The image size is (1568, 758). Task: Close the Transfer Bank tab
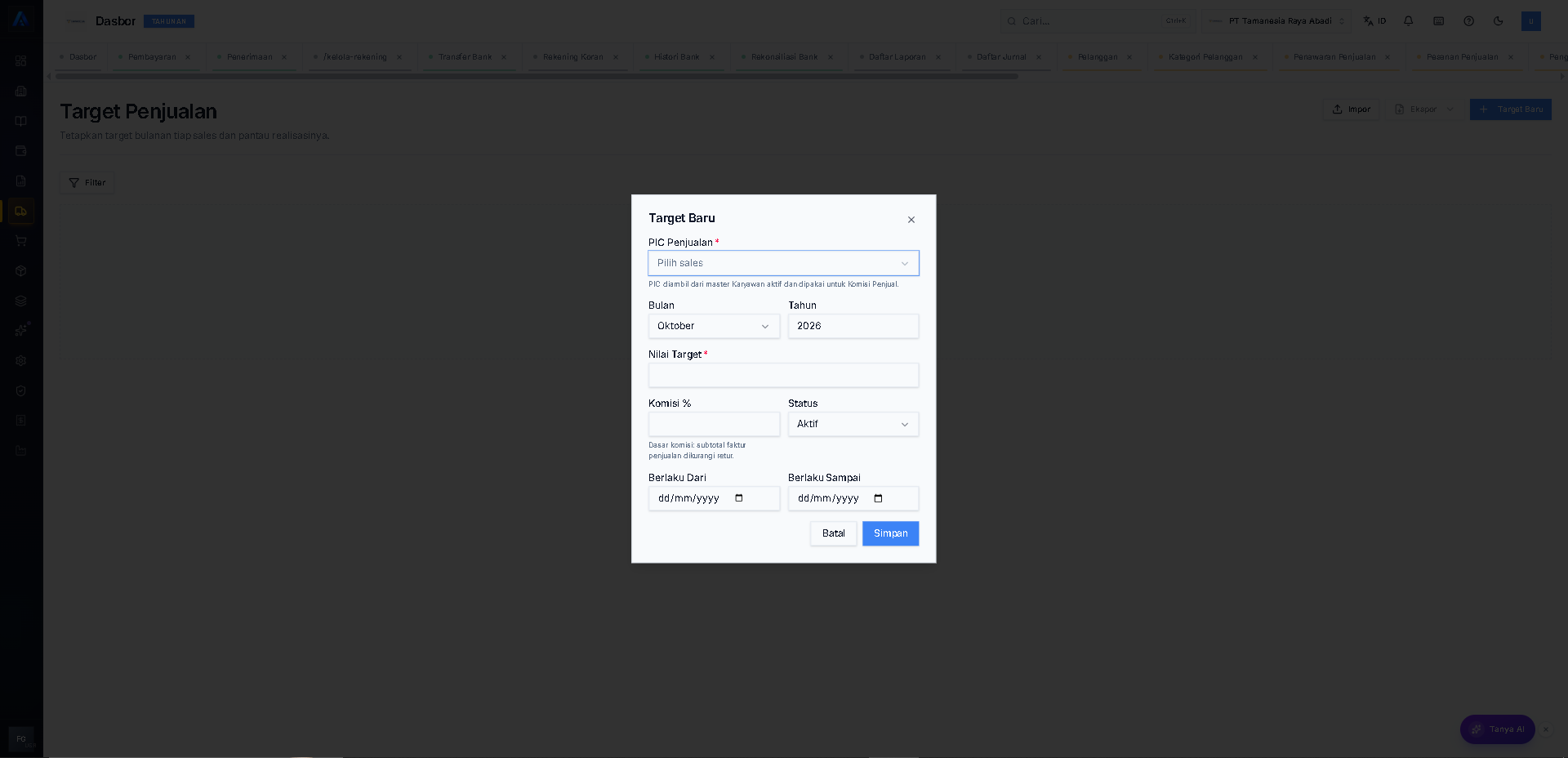pyautogui.click(x=504, y=57)
